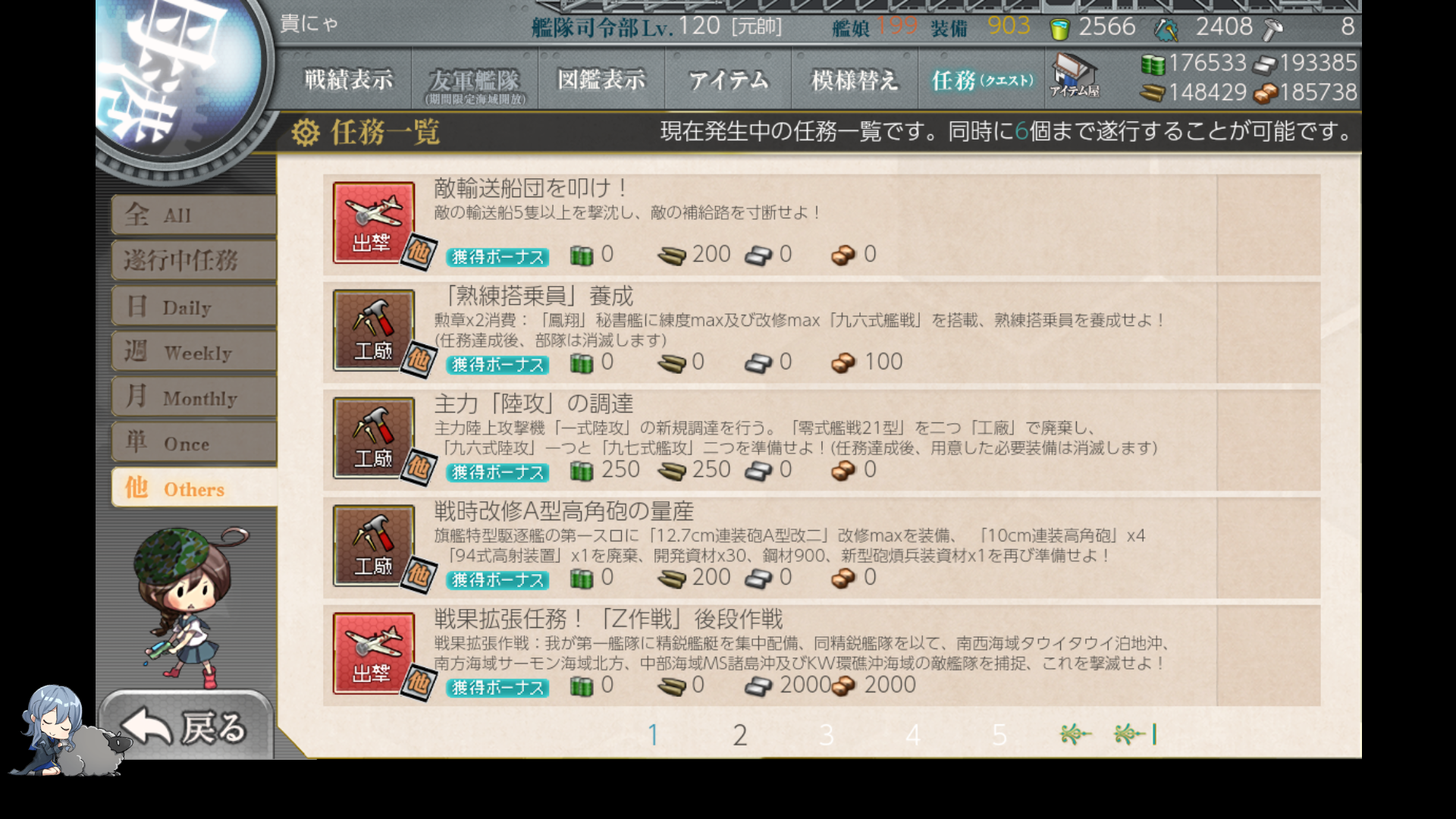Image resolution: width=1456 pixels, height=819 pixels.
Task: Show All quests filter
Action: tap(194, 215)
